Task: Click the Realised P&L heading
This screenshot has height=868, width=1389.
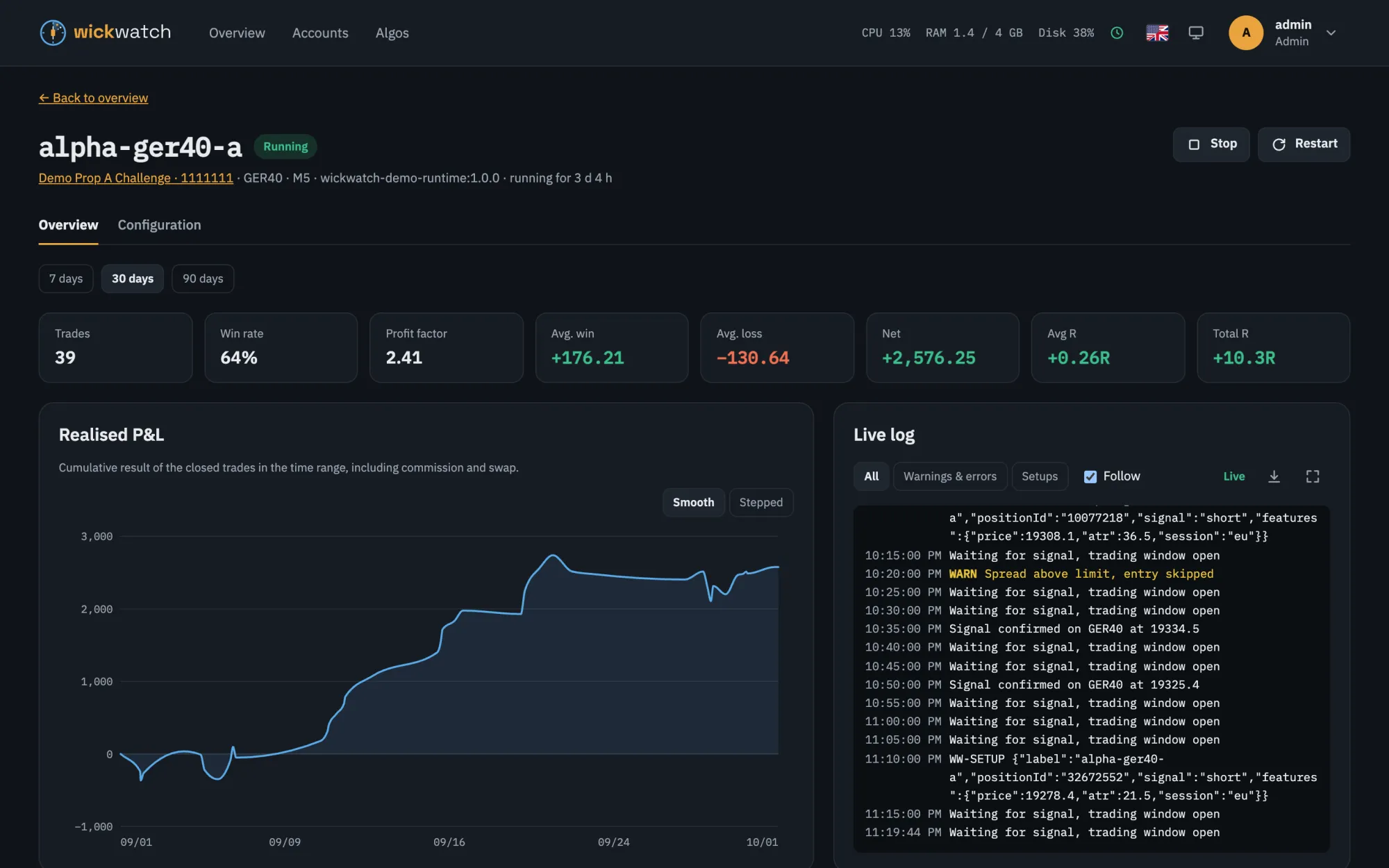Action: [x=111, y=435]
